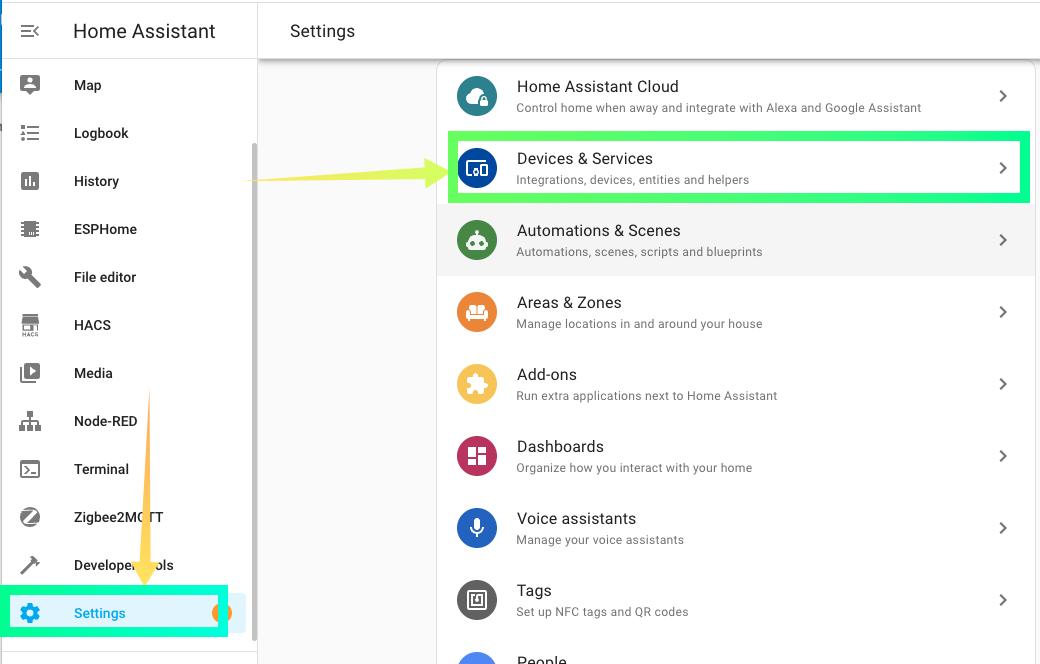Click the Logbook list icon
Image resolution: width=1040 pixels, height=664 pixels.
[30, 133]
